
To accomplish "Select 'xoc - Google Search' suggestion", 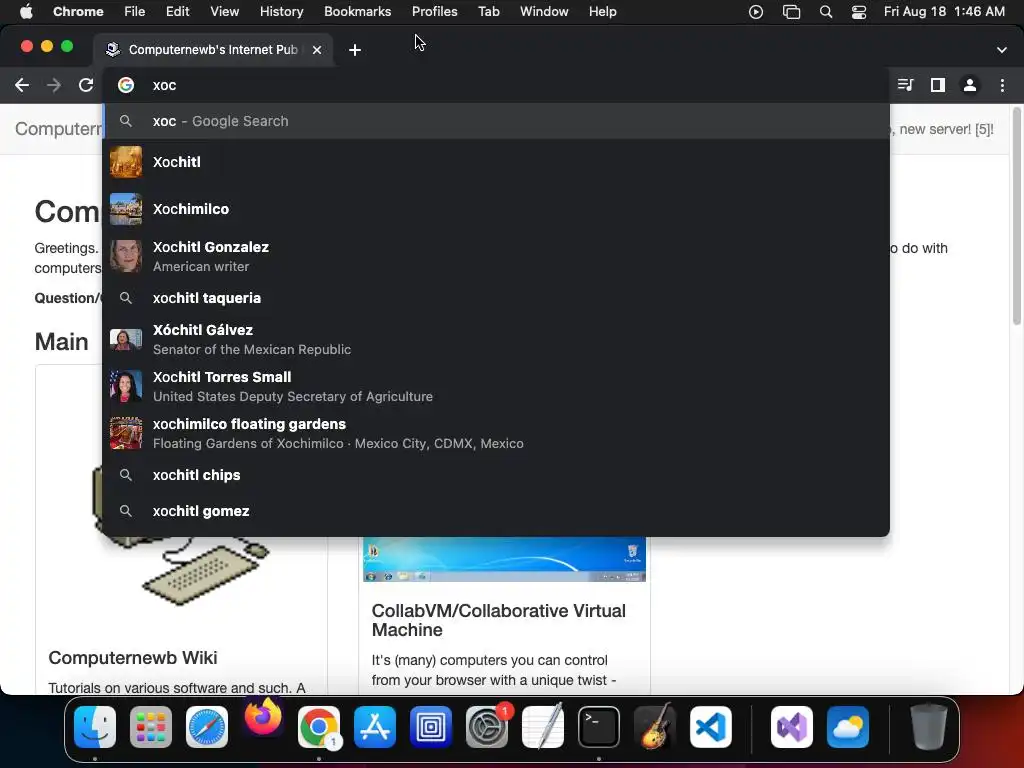I will [496, 121].
